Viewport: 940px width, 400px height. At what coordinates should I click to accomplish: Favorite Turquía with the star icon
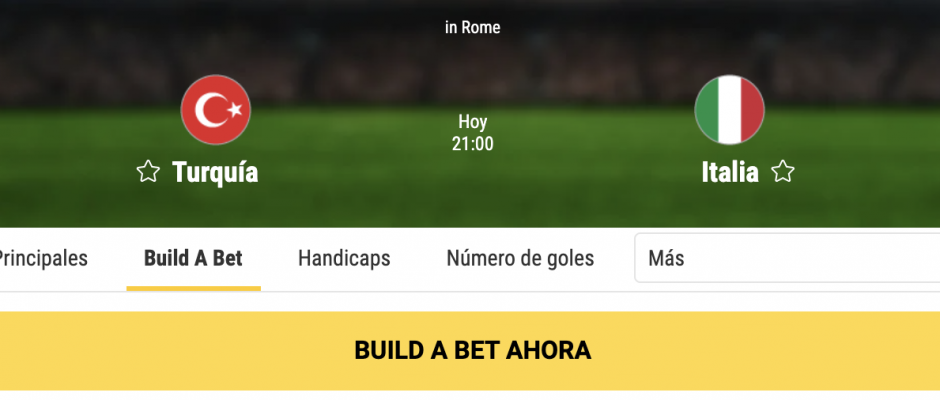tap(148, 172)
